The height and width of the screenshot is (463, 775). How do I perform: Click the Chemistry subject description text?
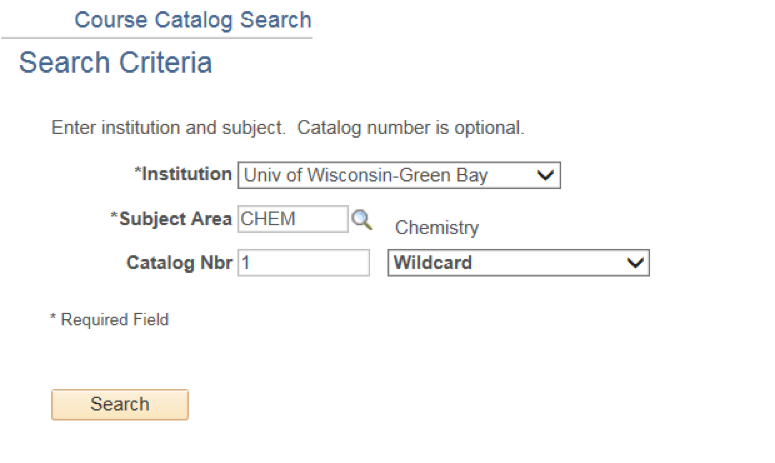437,228
